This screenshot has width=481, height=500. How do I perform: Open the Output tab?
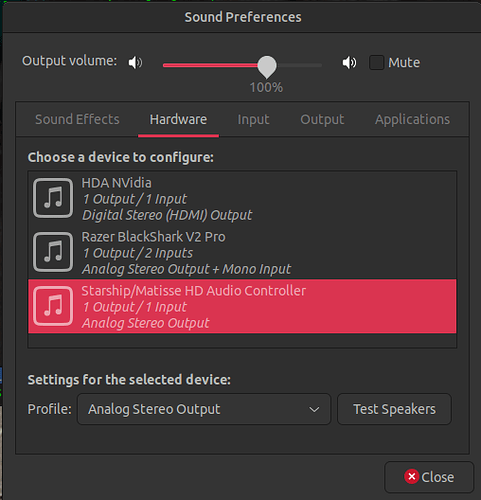[322, 119]
